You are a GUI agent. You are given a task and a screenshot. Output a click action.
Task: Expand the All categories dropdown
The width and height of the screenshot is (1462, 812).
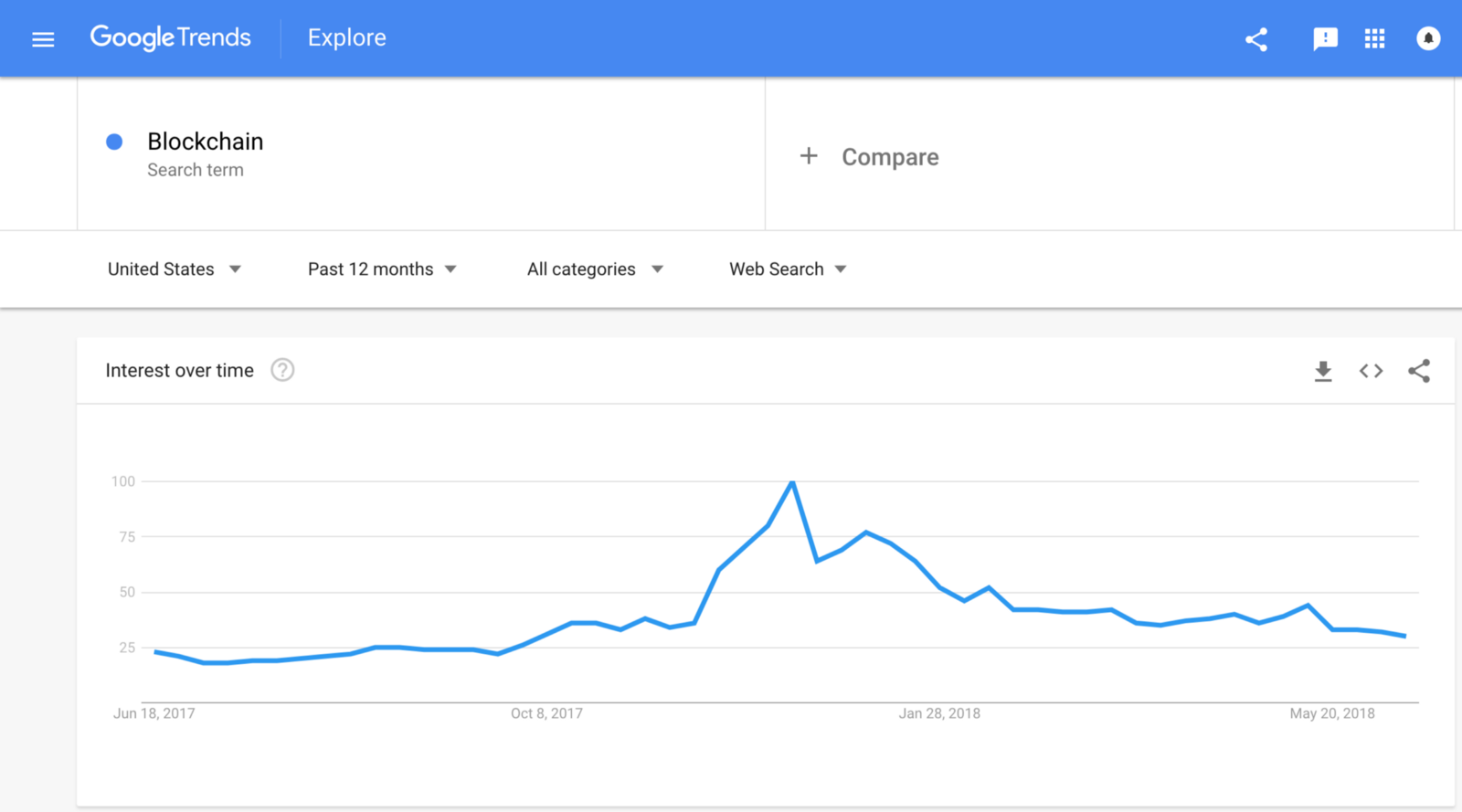coord(594,269)
